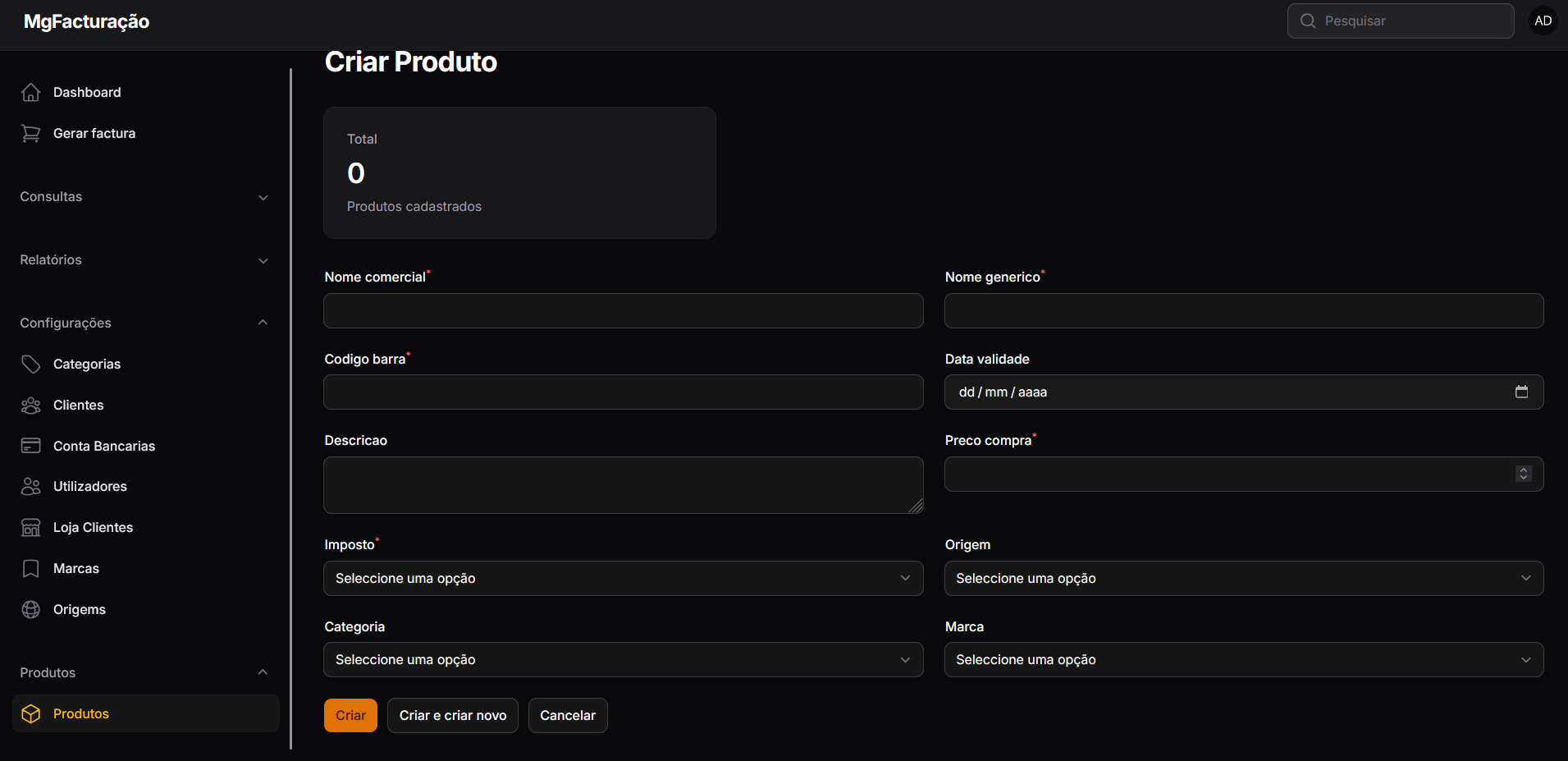Select the Categorias tag icon
Image resolution: width=1568 pixels, height=761 pixels.
pos(30,364)
